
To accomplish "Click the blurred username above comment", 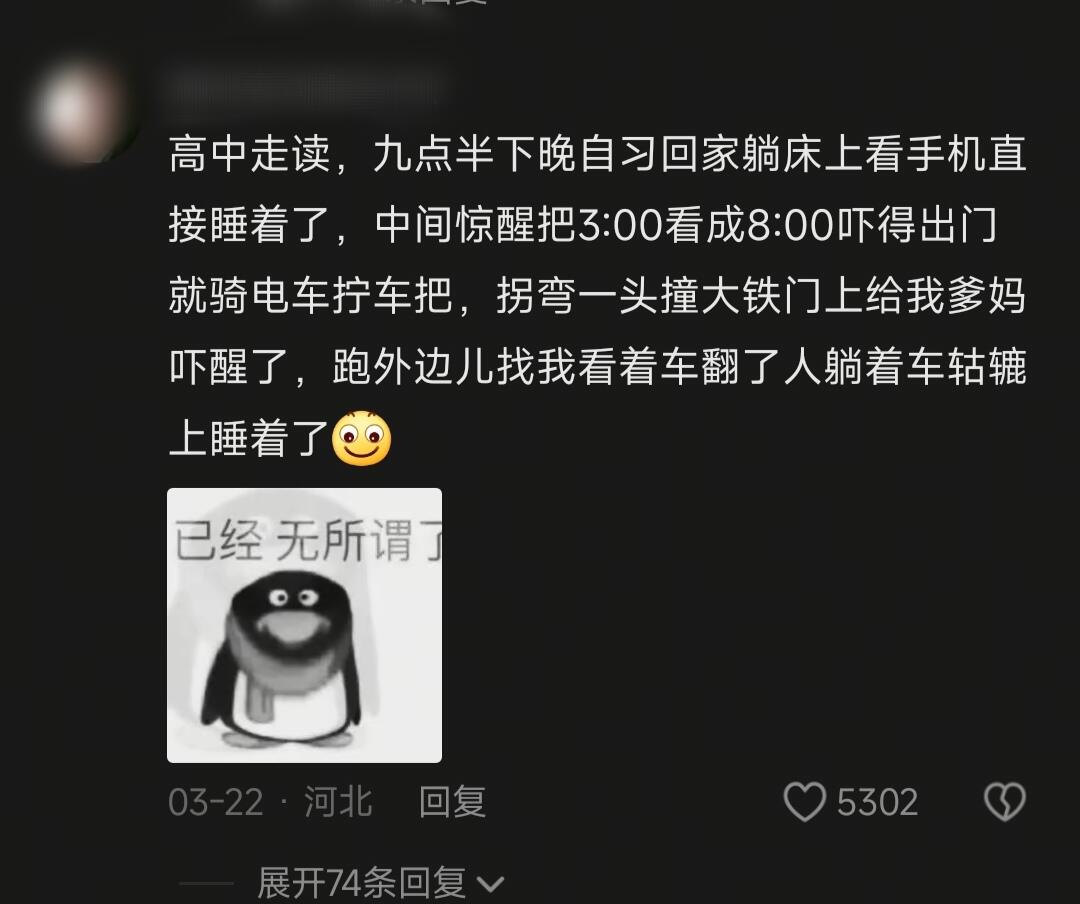I will click(x=307, y=86).
